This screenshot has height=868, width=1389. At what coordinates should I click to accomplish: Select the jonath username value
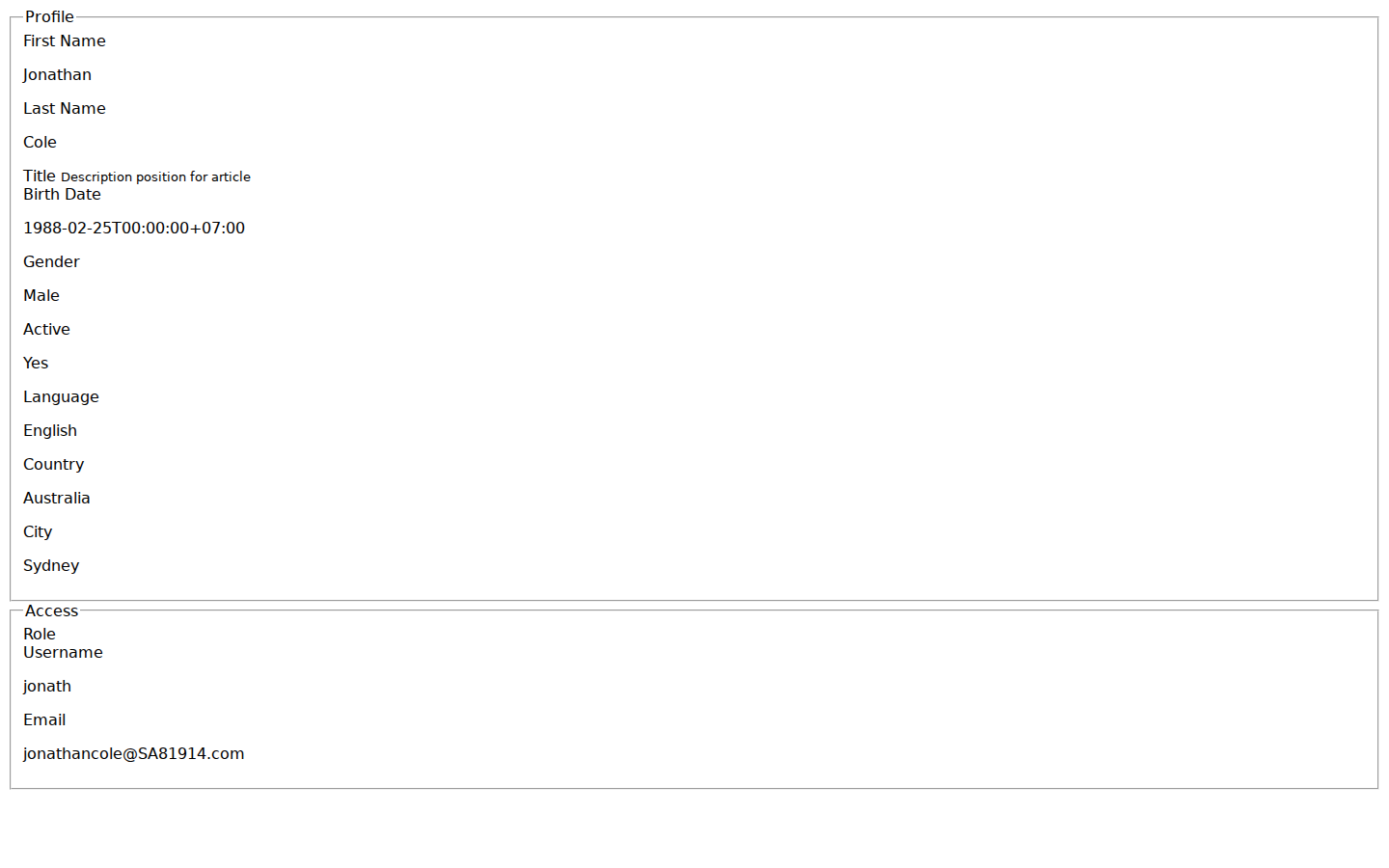[47, 686]
